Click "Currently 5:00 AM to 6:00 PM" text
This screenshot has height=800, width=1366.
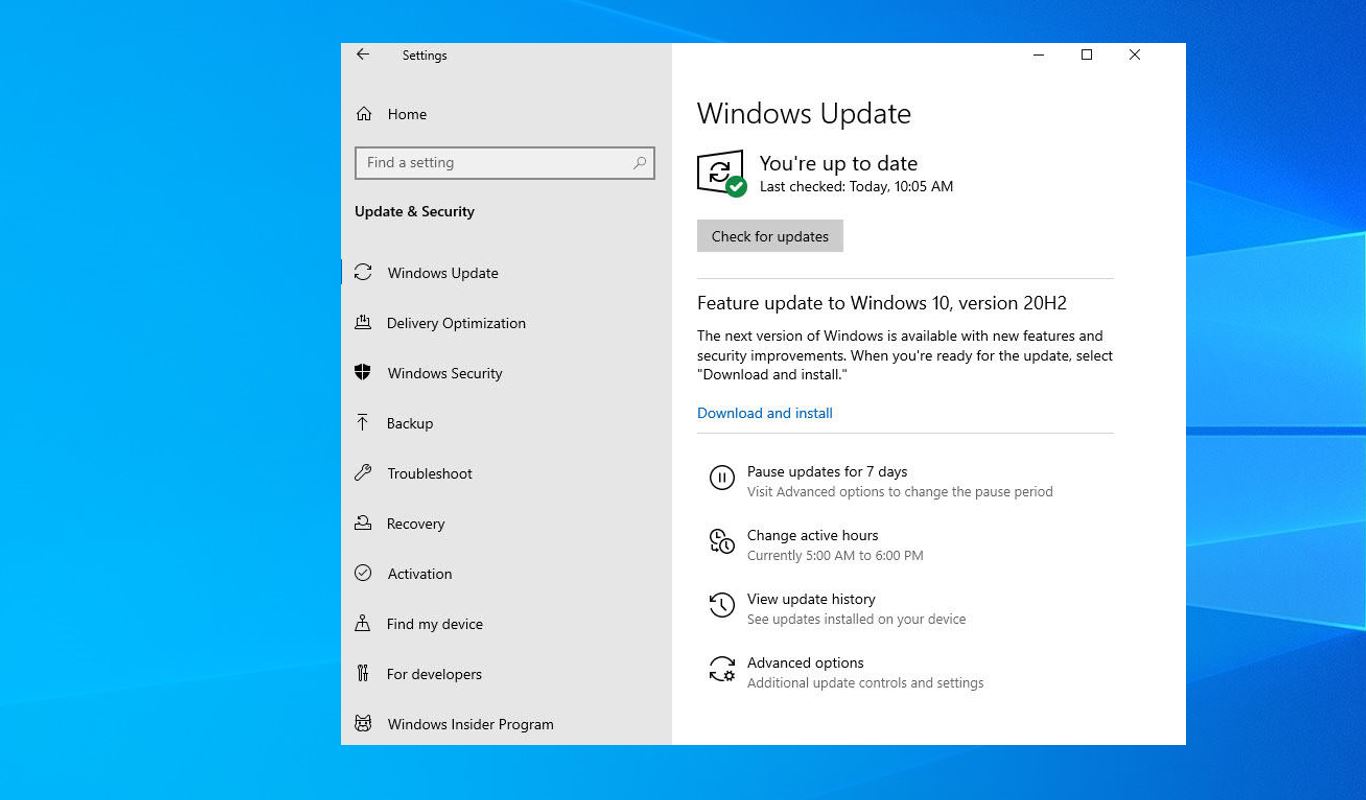(835, 555)
